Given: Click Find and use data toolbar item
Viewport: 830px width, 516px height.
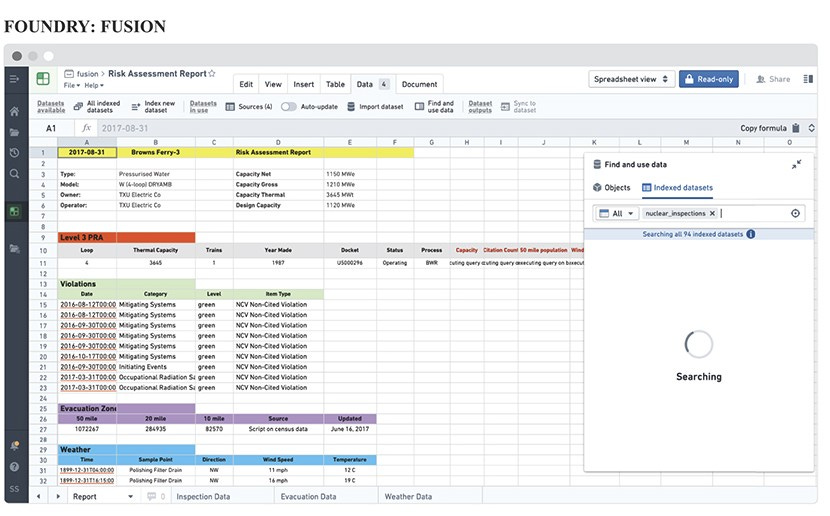Looking at the screenshot, I should (435, 106).
